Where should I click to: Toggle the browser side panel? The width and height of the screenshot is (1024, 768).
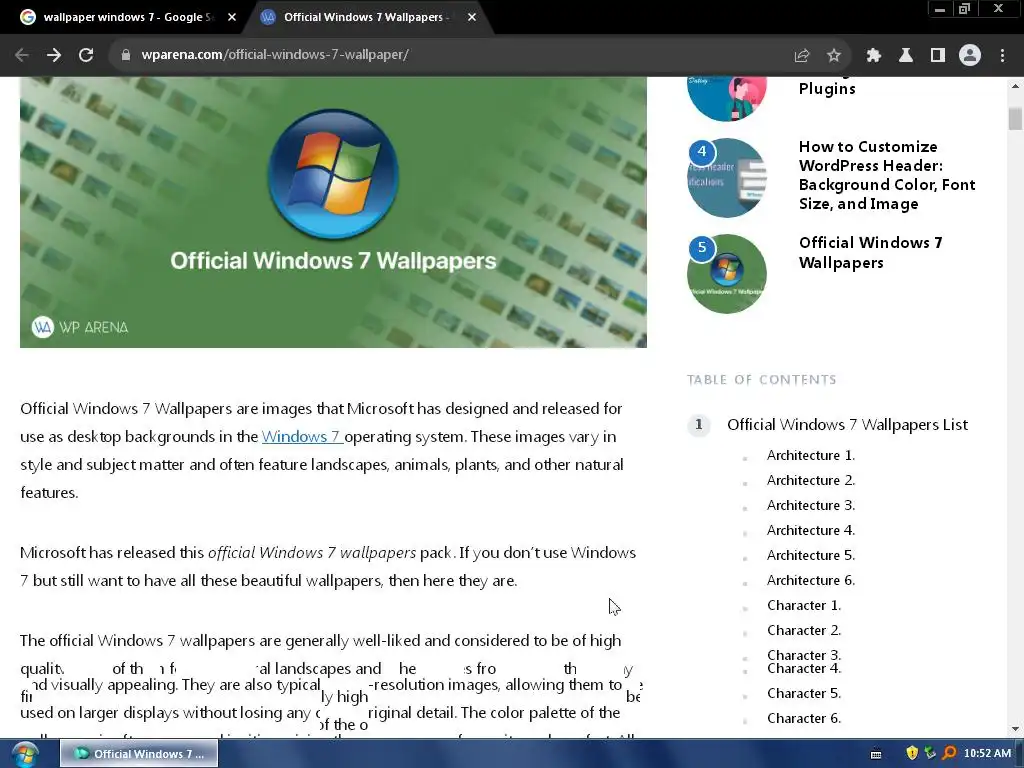click(x=937, y=56)
